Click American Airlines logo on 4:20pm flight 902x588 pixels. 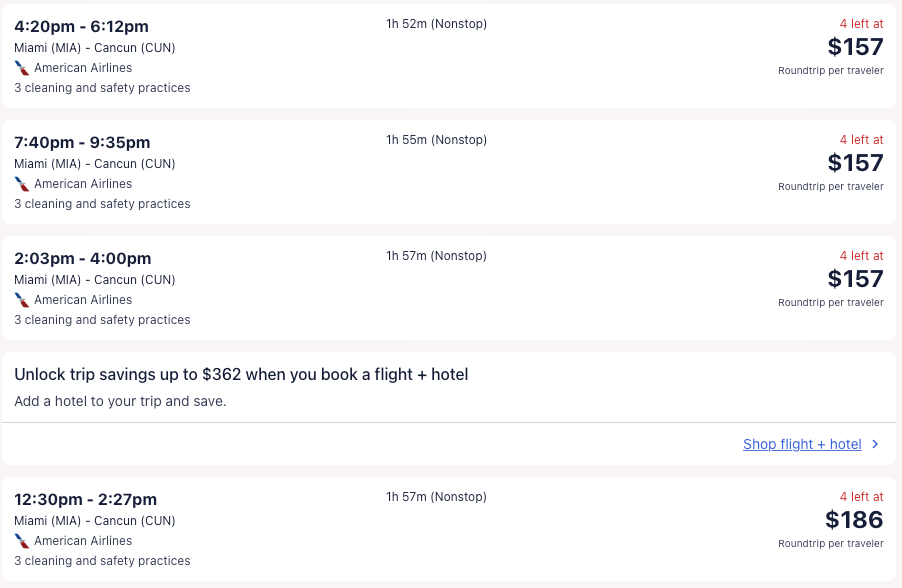click(x=22, y=68)
